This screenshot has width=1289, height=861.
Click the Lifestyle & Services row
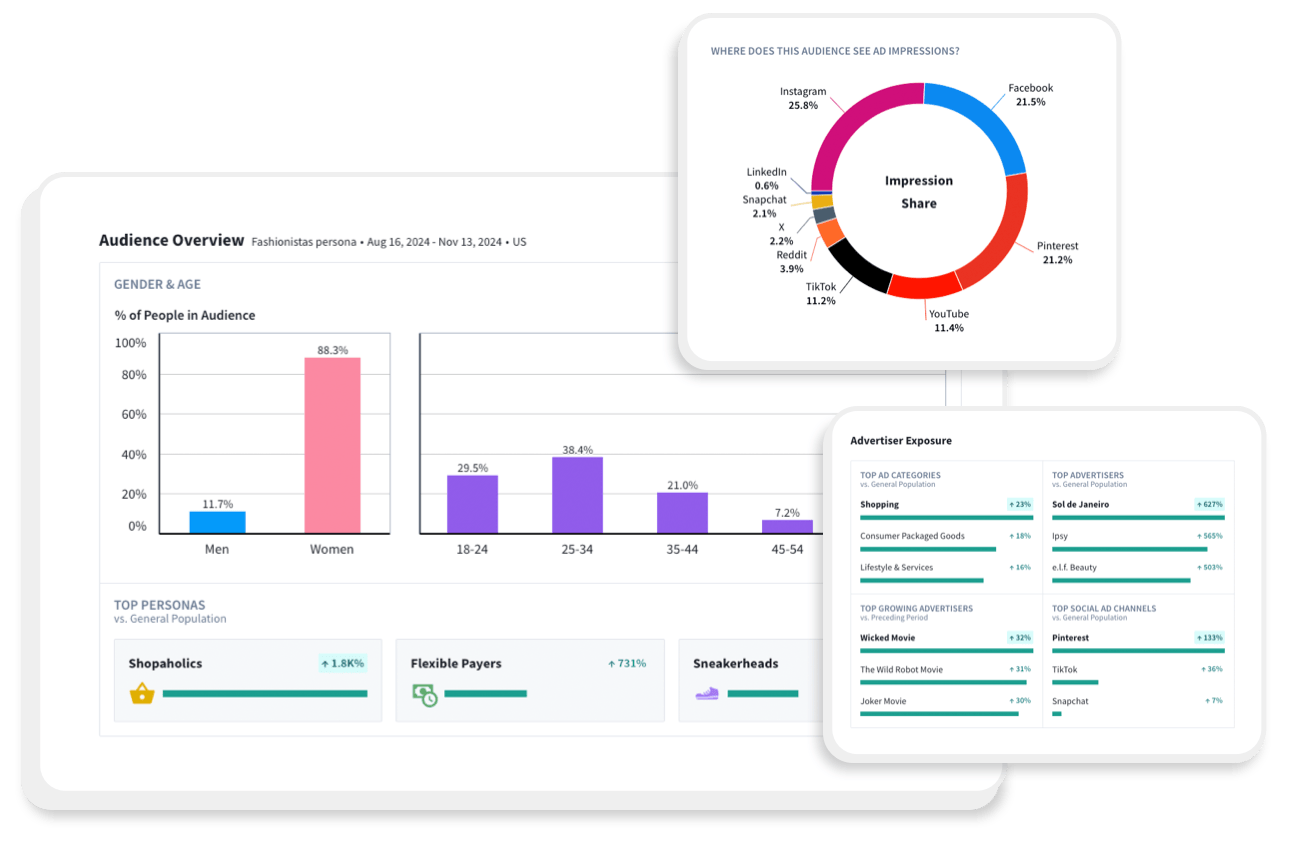pyautogui.click(x=946, y=573)
